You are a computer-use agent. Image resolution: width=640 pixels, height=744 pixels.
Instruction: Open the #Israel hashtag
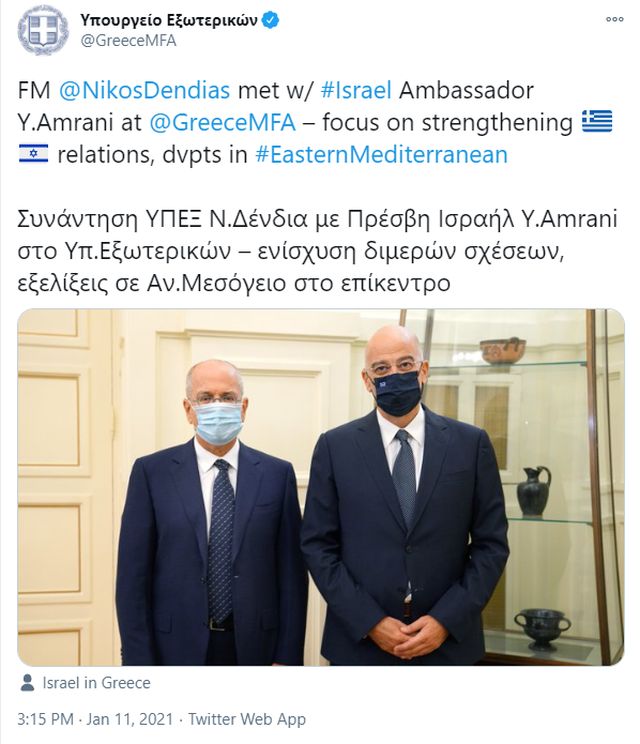click(x=356, y=90)
